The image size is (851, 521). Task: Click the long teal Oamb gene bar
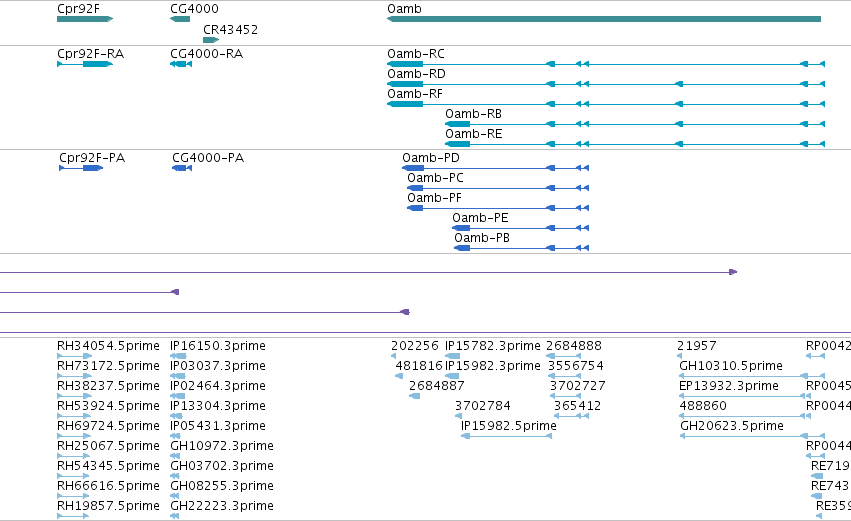pos(604,19)
